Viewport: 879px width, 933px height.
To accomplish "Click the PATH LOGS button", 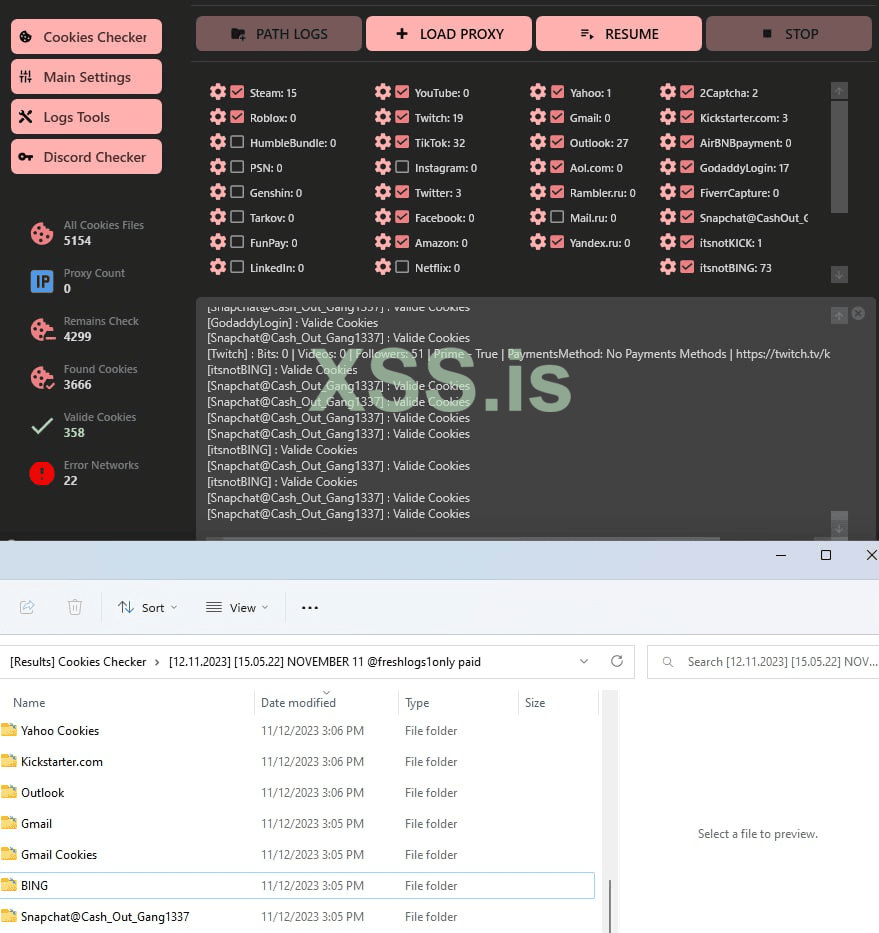I will (279, 34).
